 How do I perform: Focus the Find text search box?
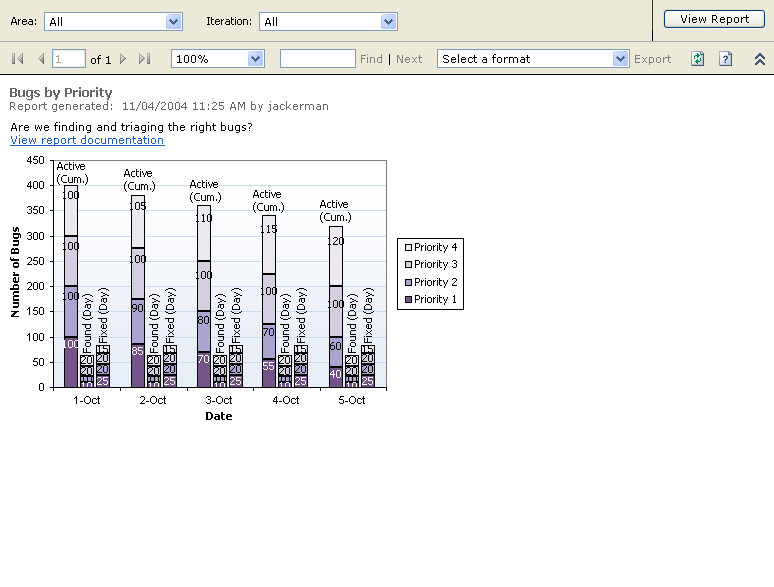coord(317,59)
